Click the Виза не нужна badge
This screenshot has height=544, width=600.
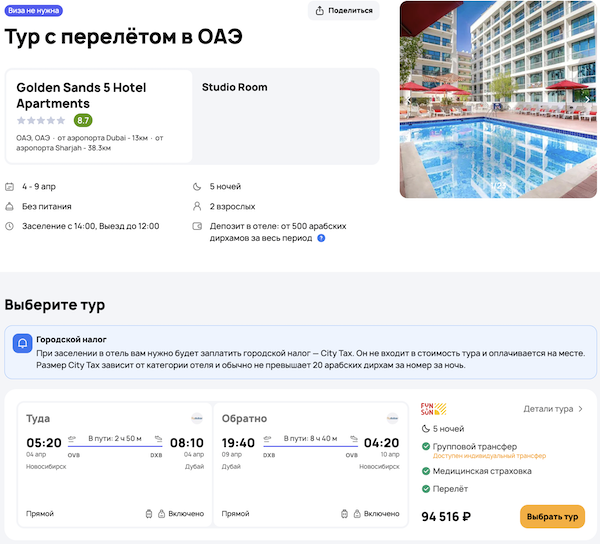[x=35, y=10]
